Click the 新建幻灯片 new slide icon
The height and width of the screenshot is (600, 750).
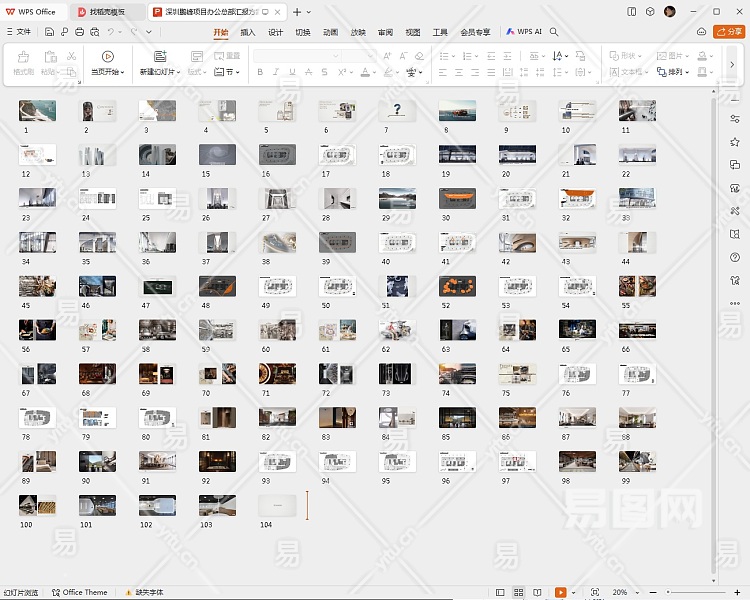point(160,57)
